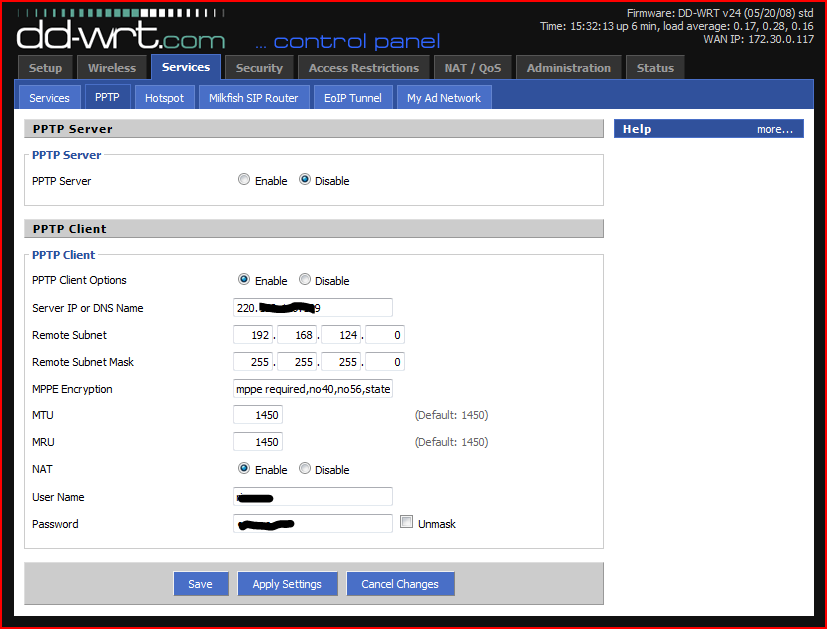Click the PPTP Client section header

click(314, 229)
